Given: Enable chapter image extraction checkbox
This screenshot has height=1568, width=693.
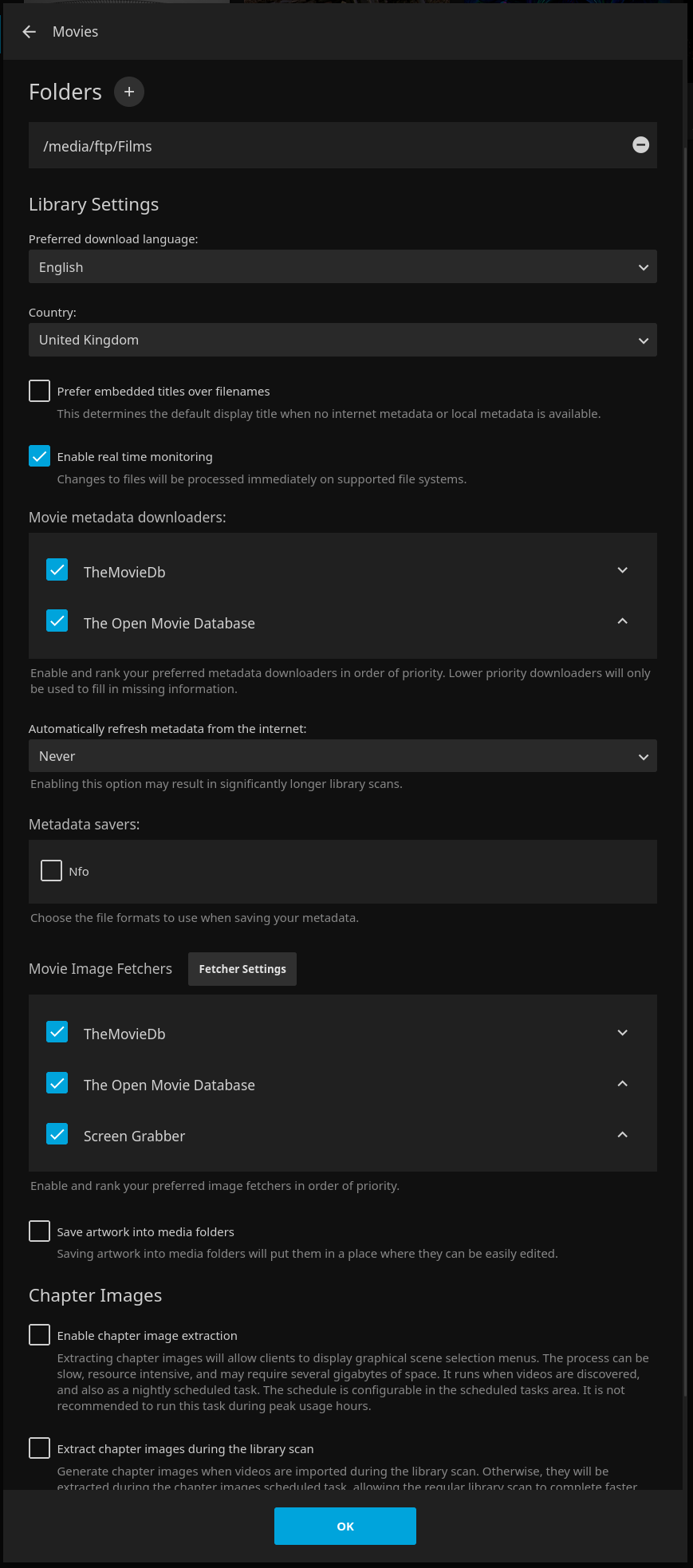Looking at the screenshot, I should pyautogui.click(x=39, y=1335).
